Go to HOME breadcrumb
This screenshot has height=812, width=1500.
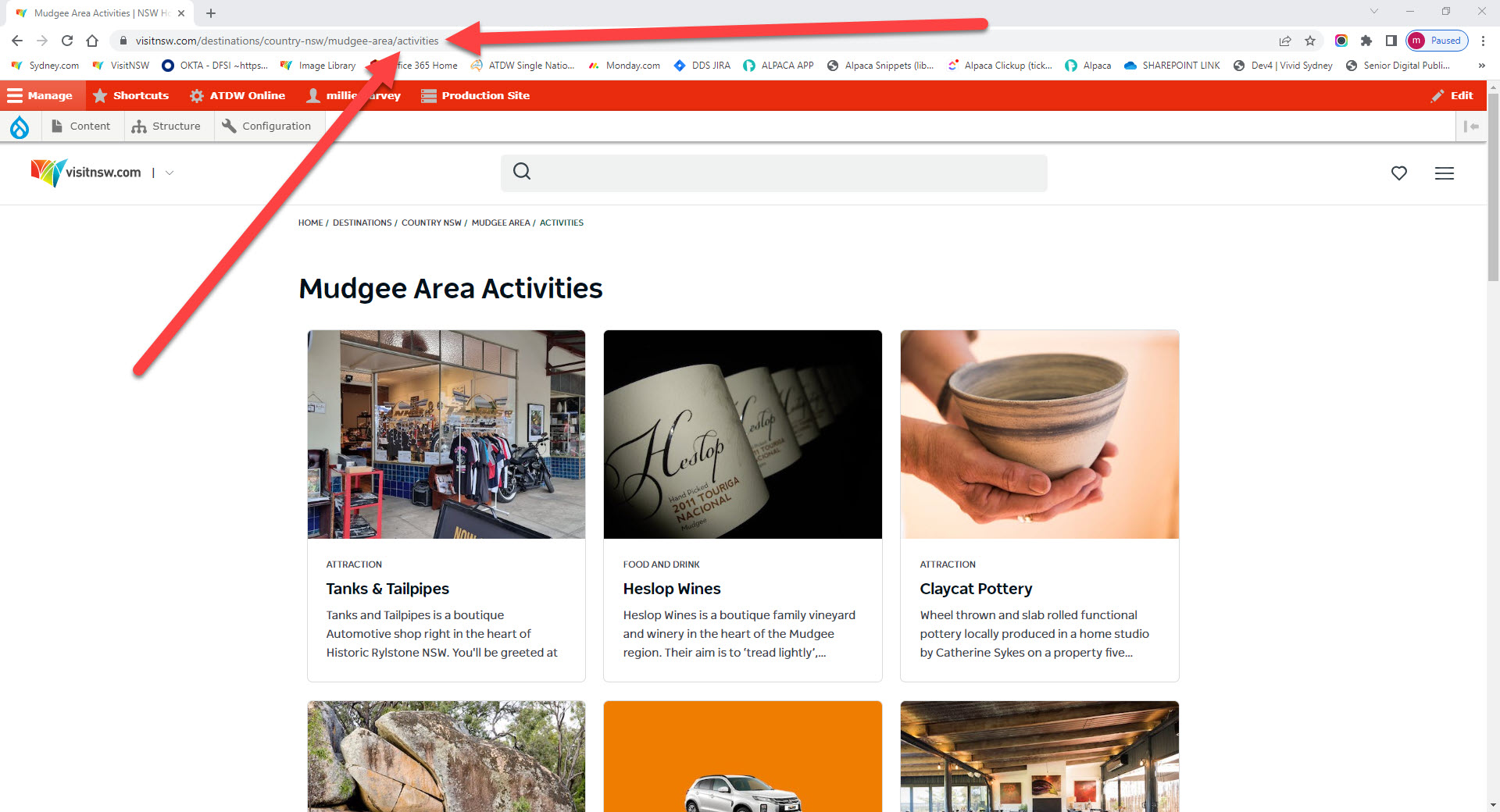click(310, 223)
